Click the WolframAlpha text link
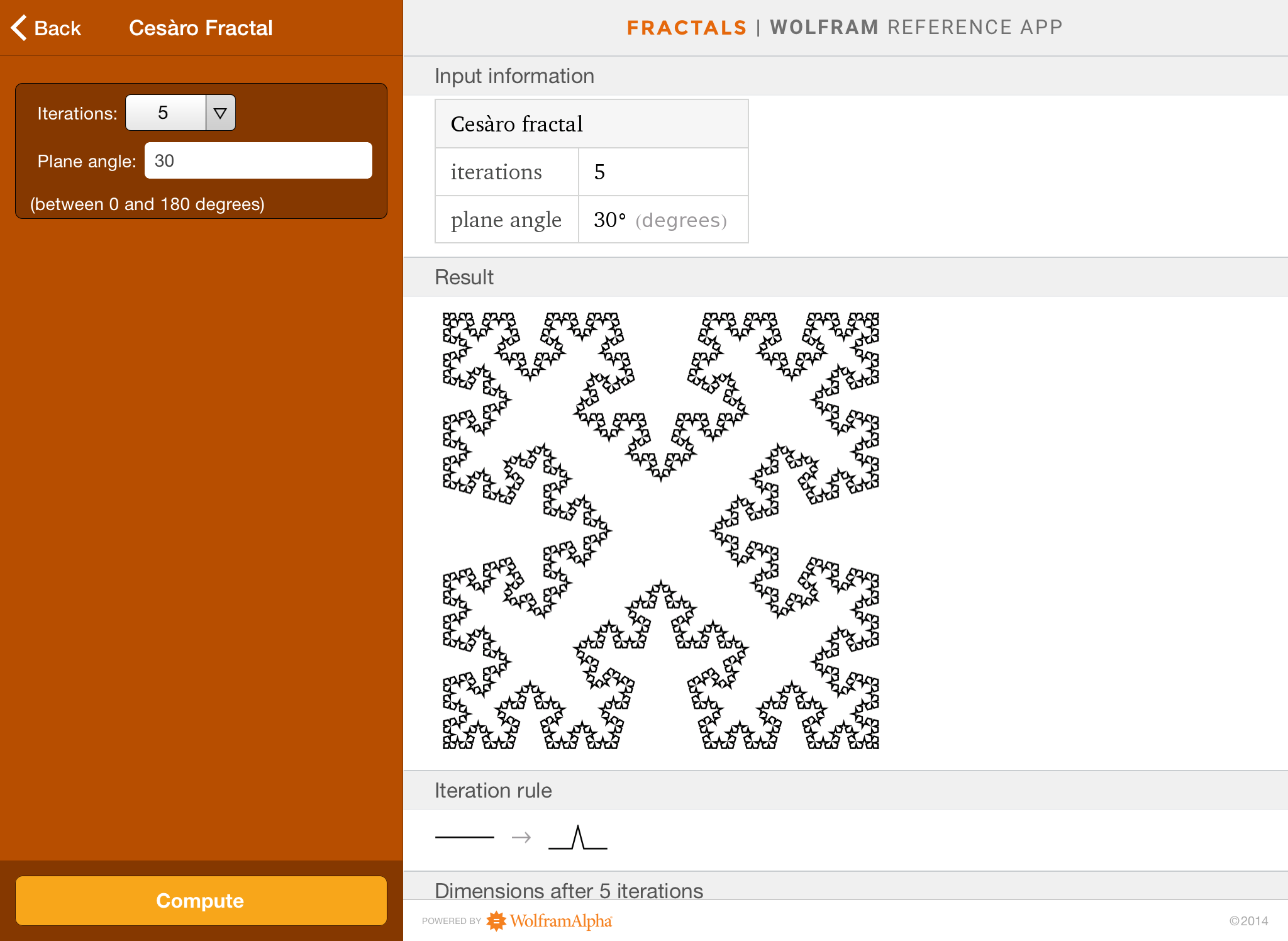The width and height of the screenshot is (1288, 941). tap(560, 921)
